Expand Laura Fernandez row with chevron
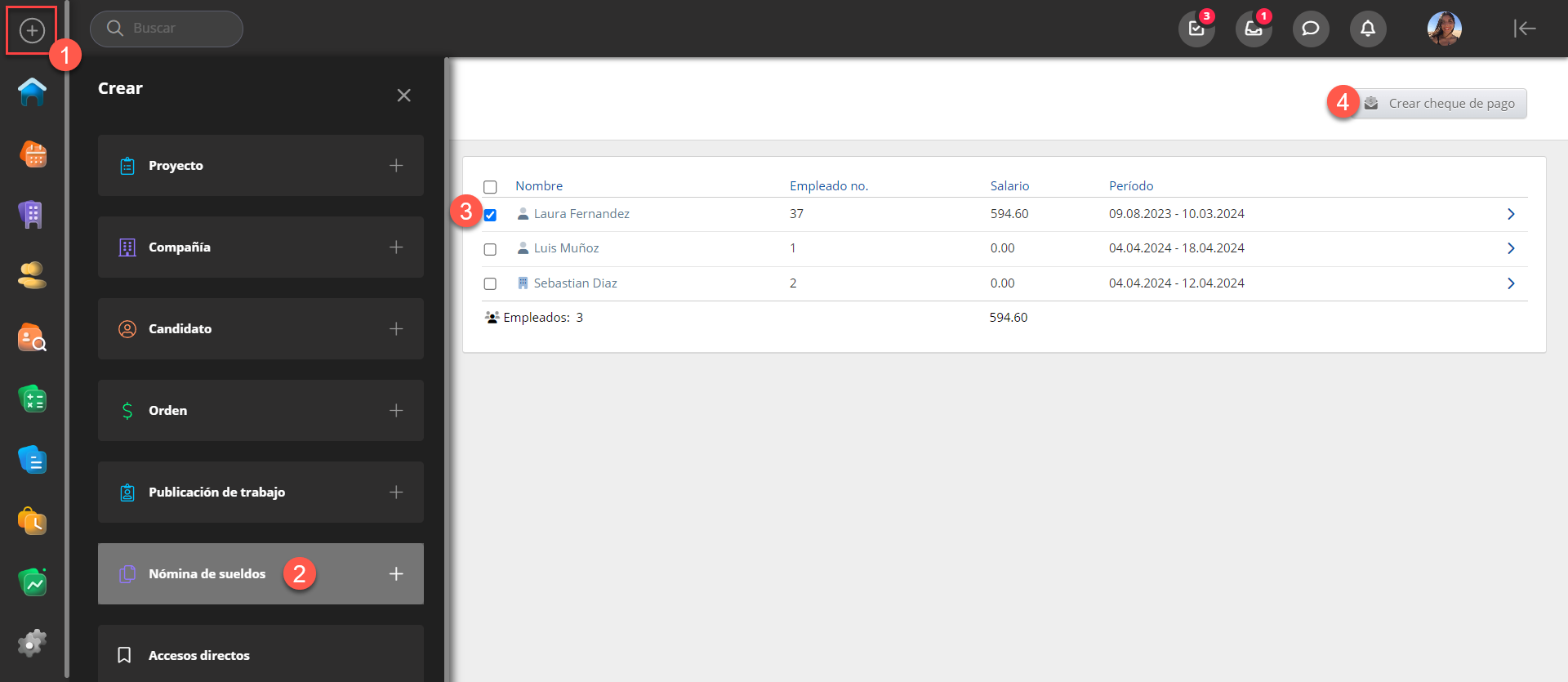 [x=1510, y=214]
